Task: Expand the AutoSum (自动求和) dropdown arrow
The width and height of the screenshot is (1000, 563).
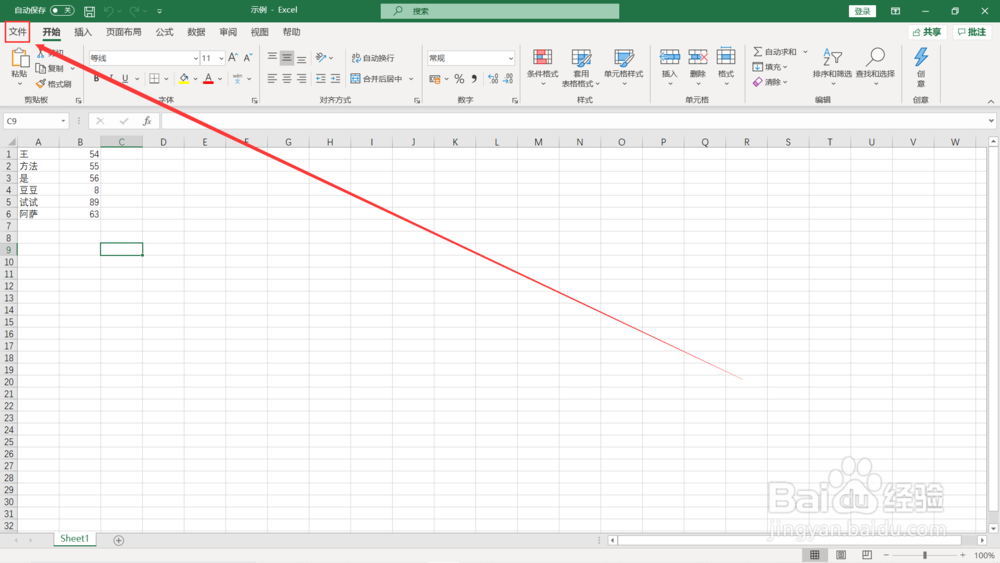Action: pyautogui.click(x=805, y=52)
